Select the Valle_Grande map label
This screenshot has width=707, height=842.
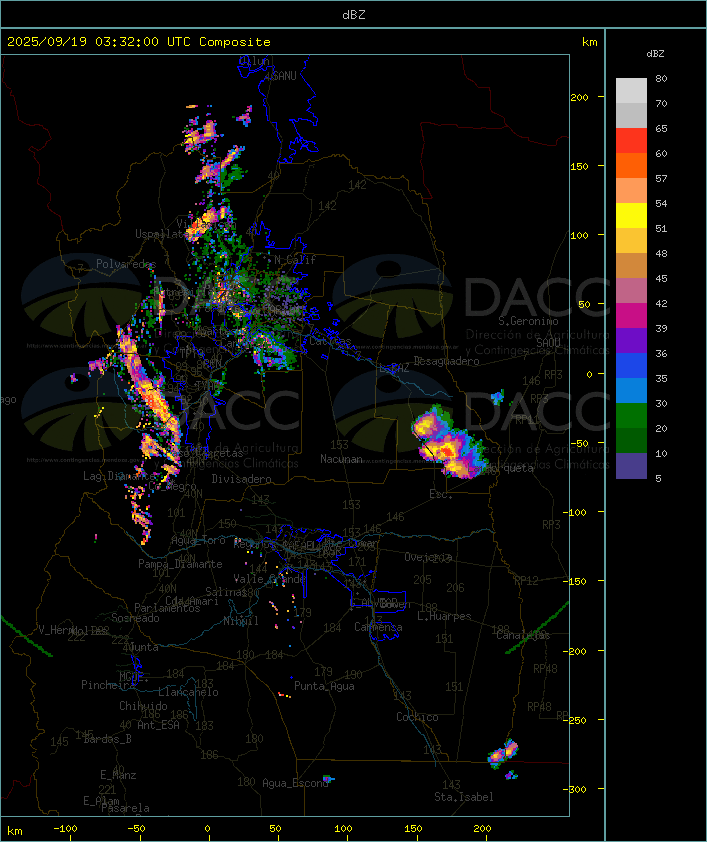pyautogui.click(x=269, y=579)
